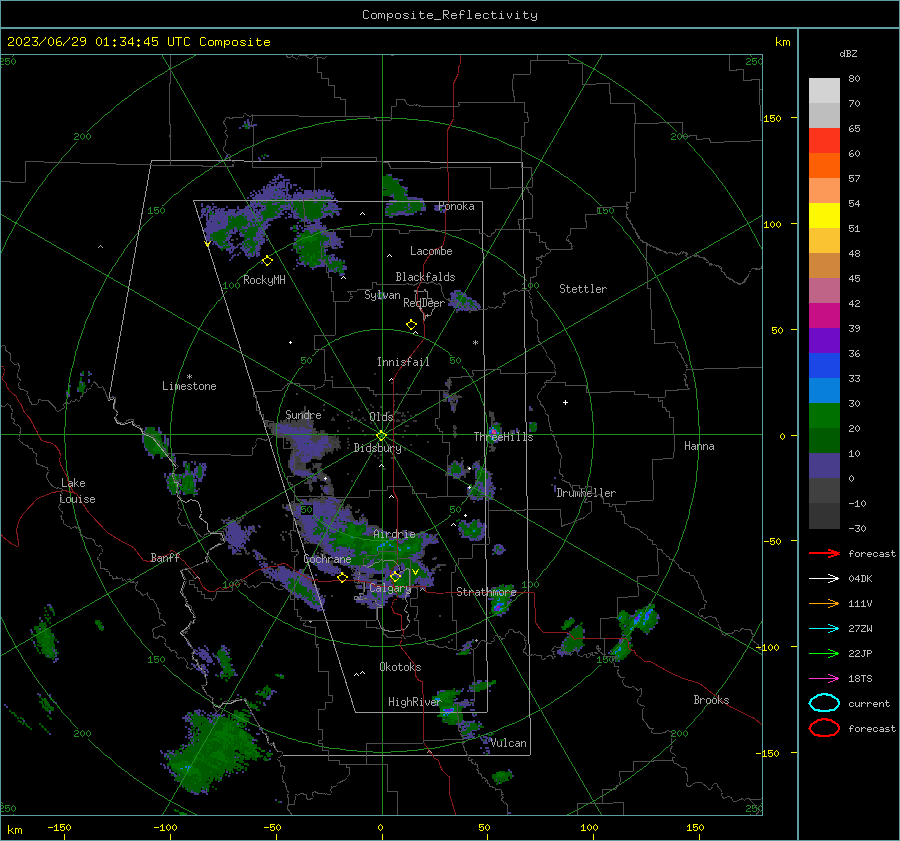Click the Composite_Reflectivity title text
This screenshot has height=841, width=900.
coord(449,15)
